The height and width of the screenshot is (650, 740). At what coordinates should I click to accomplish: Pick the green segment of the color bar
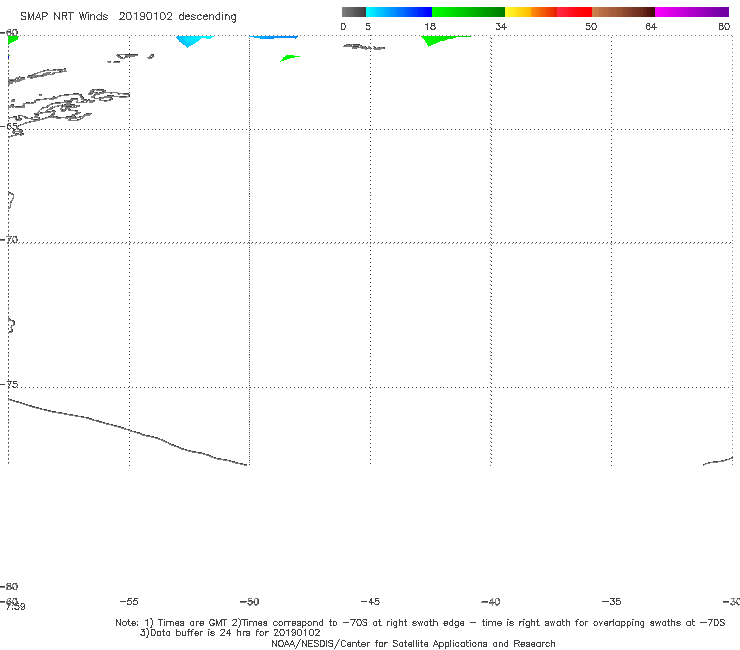[x=468, y=12]
